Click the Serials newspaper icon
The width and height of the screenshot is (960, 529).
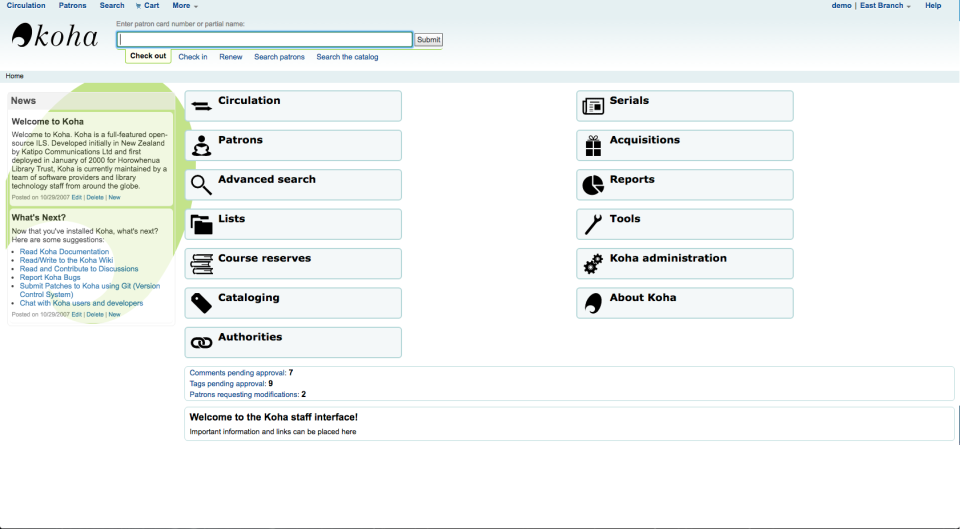tap(593, 106)
